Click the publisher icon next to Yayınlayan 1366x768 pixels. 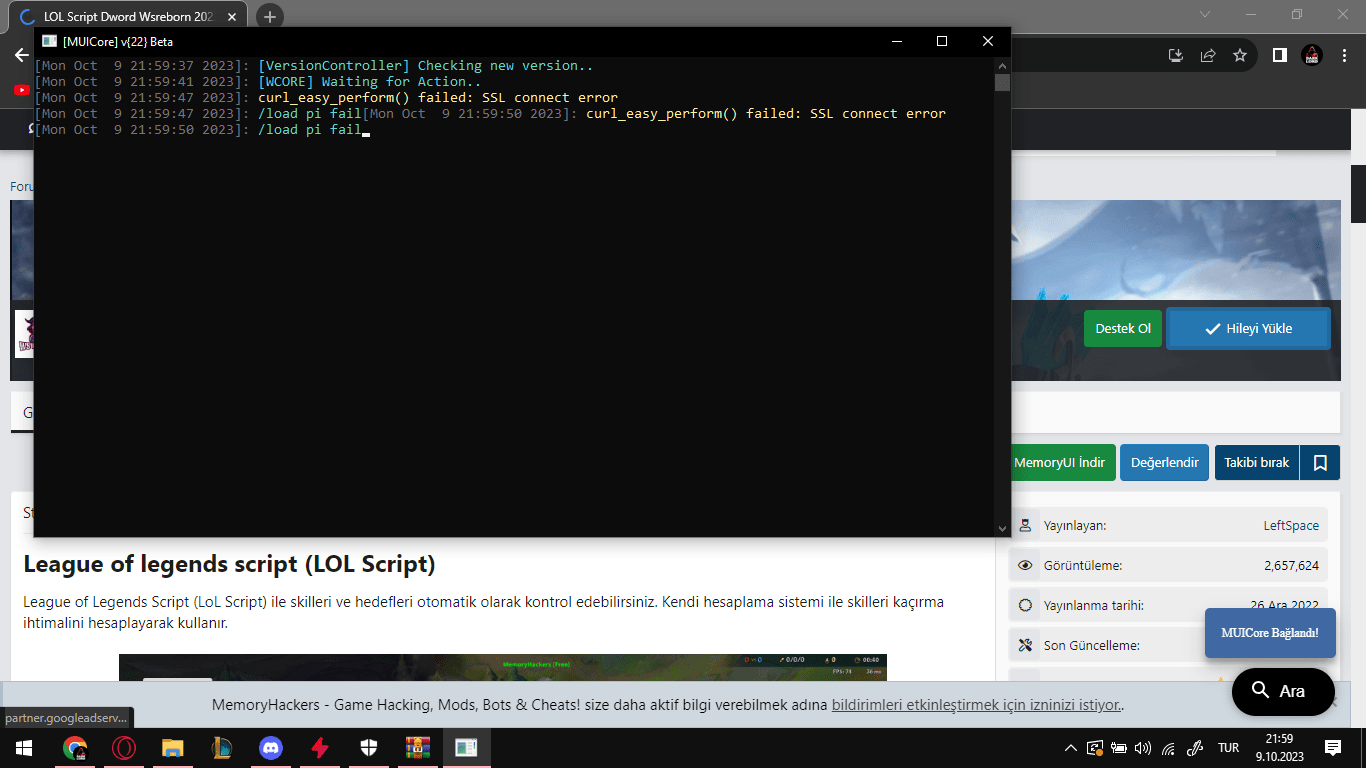1025,525
